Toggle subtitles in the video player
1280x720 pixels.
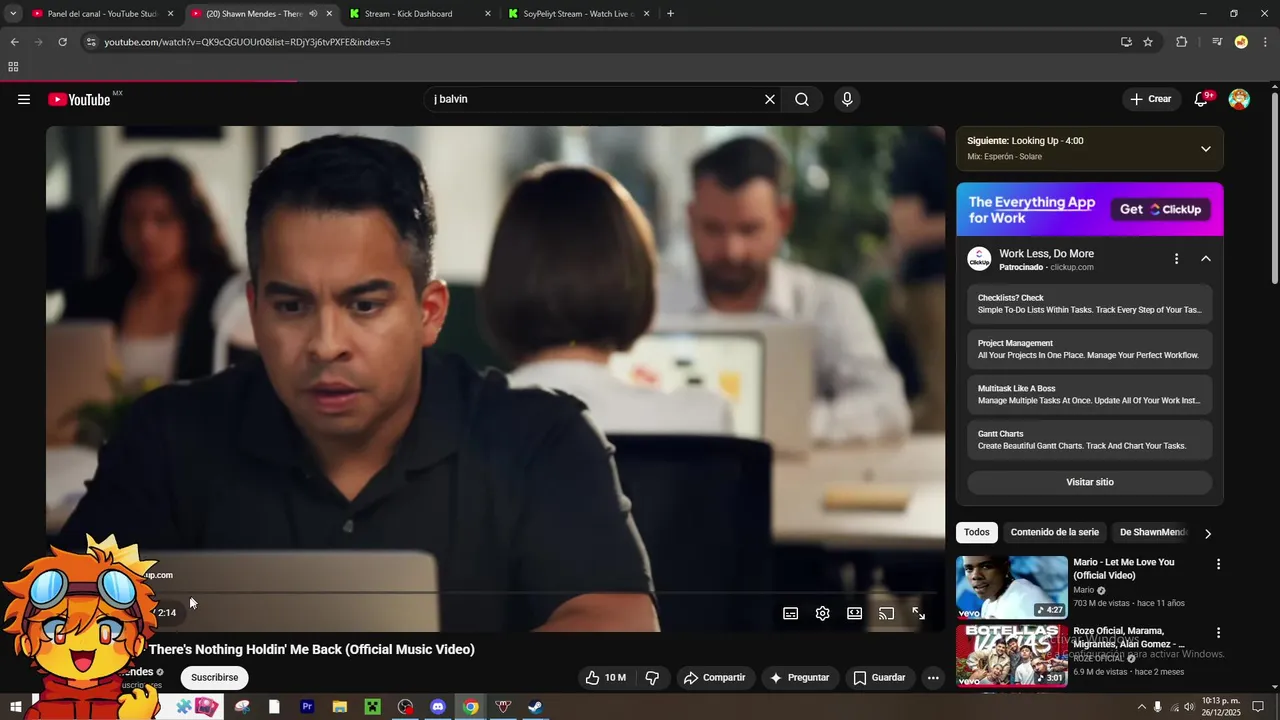pos(790,613)
